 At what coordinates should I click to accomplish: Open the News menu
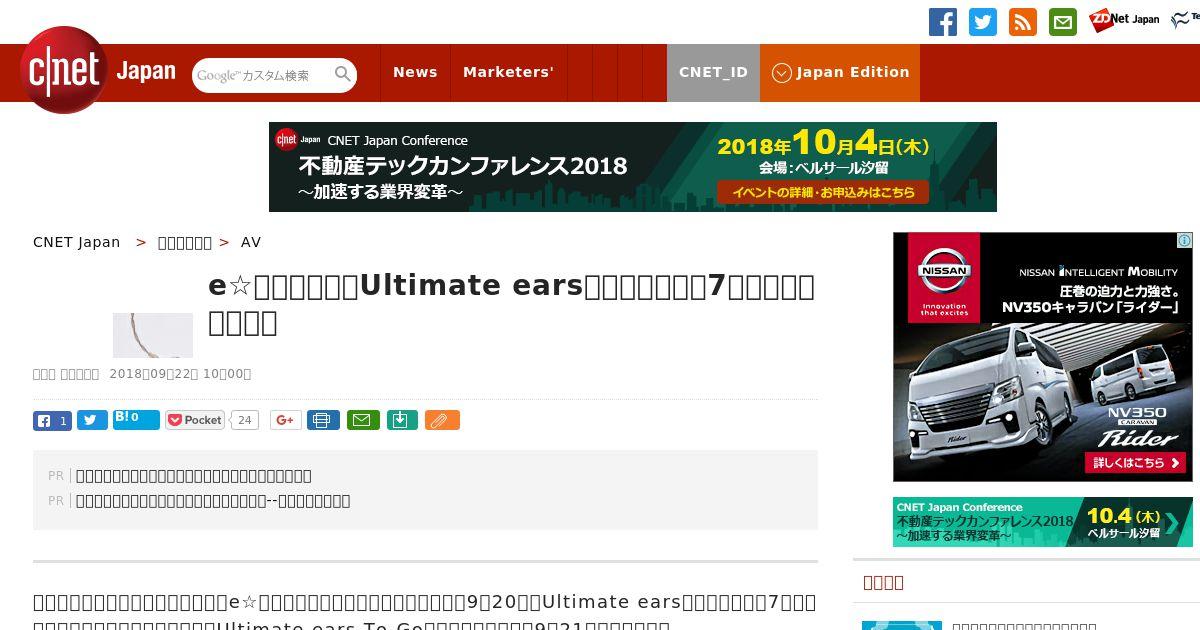415,72
